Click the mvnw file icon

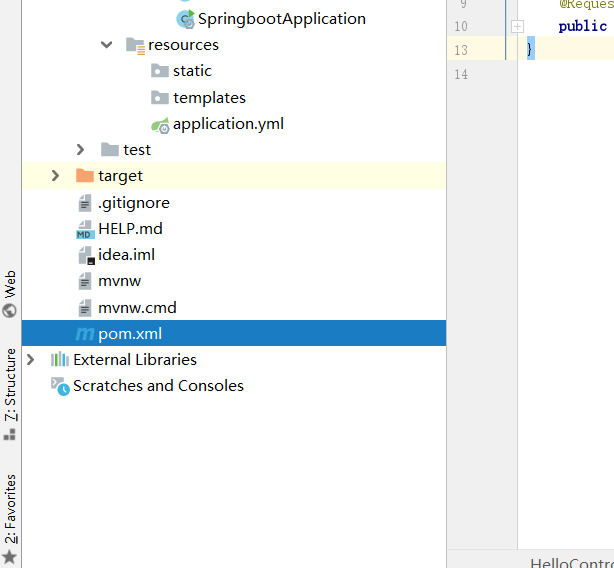pyautogui.click(x=85, y=281)
